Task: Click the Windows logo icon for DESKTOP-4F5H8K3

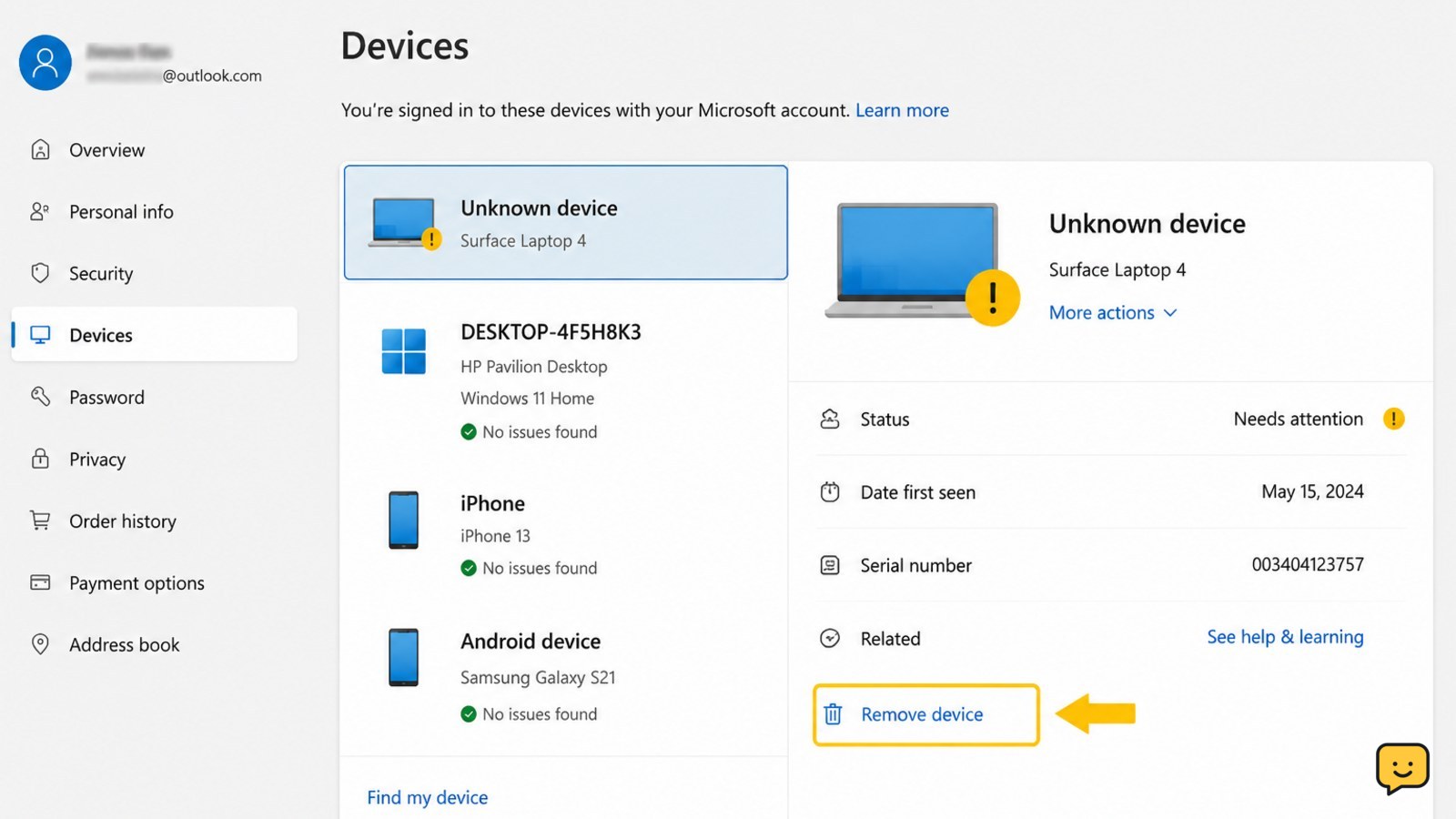Action: click(x=404, y=351)
